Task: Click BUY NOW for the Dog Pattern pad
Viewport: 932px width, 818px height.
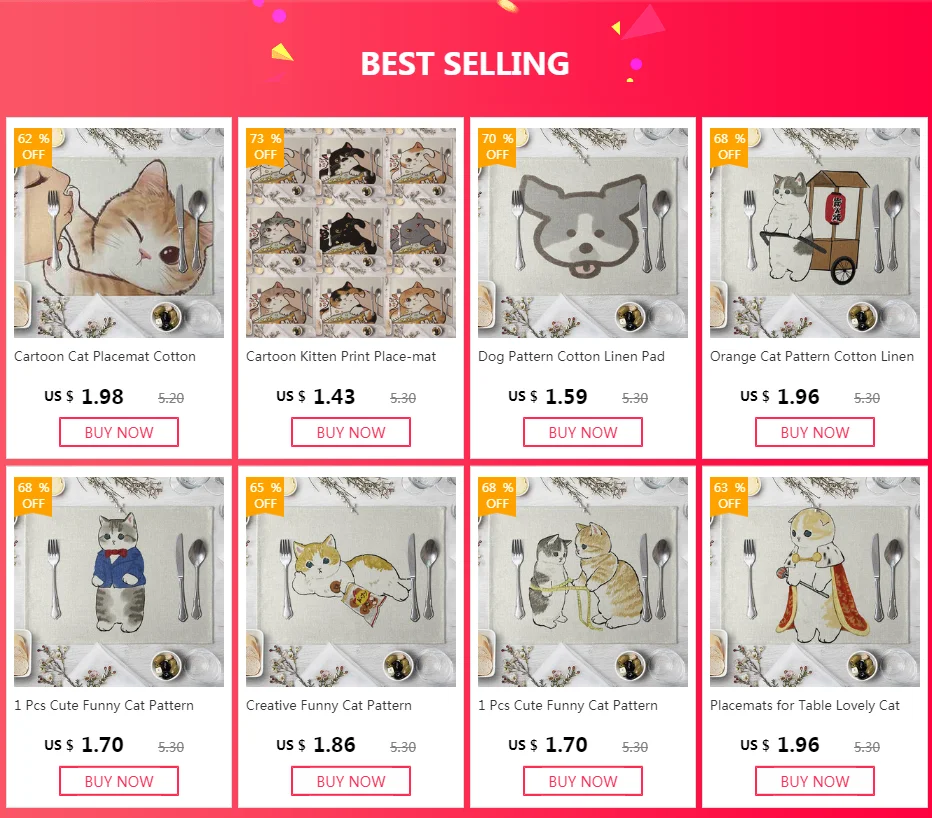Action: (582, 432)
